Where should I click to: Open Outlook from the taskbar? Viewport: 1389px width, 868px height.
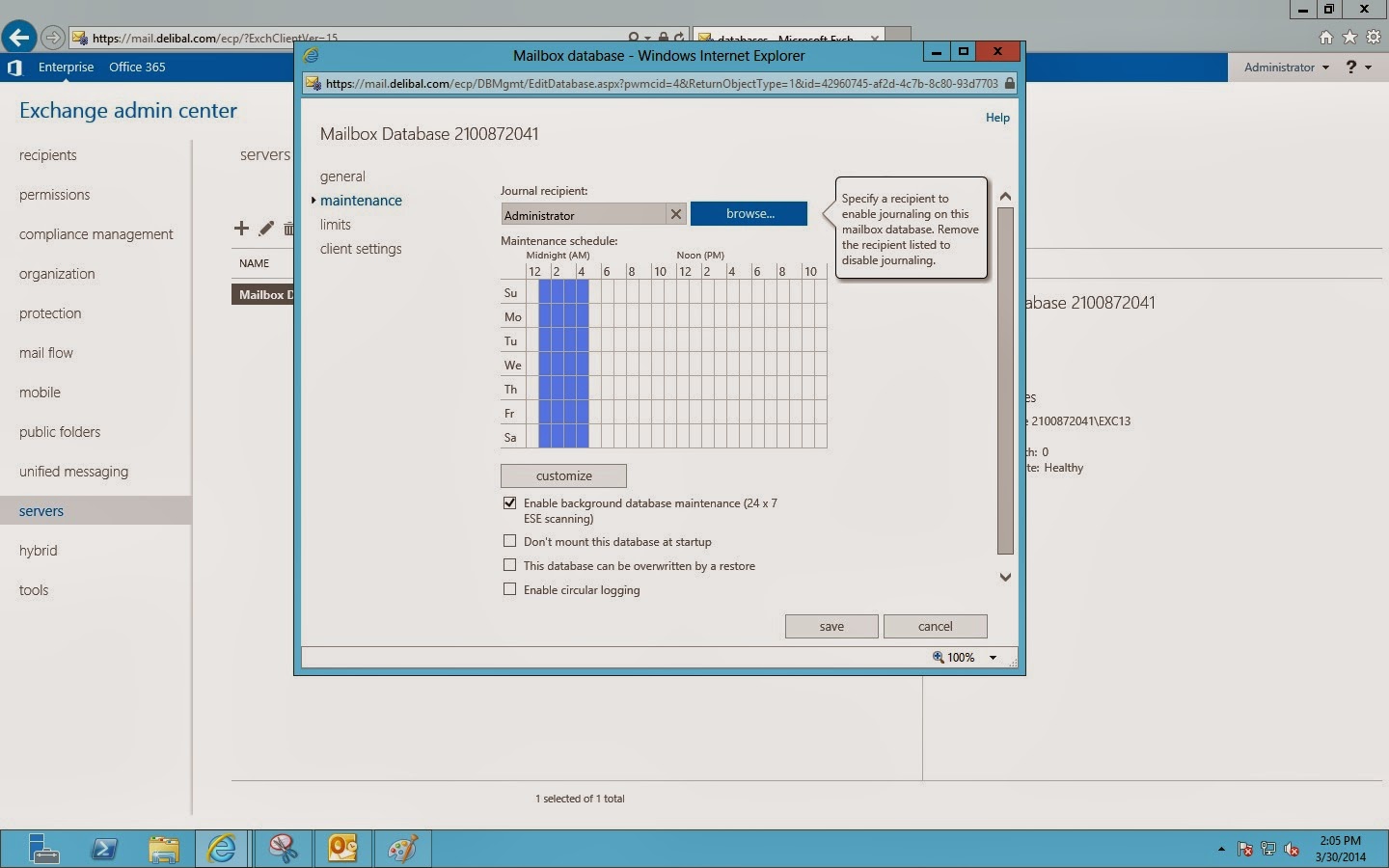(x=342, y=849)
